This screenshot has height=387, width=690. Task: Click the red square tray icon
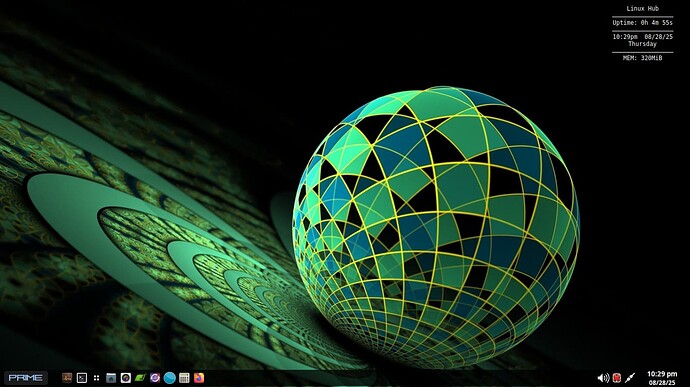[x=617, y=378]
